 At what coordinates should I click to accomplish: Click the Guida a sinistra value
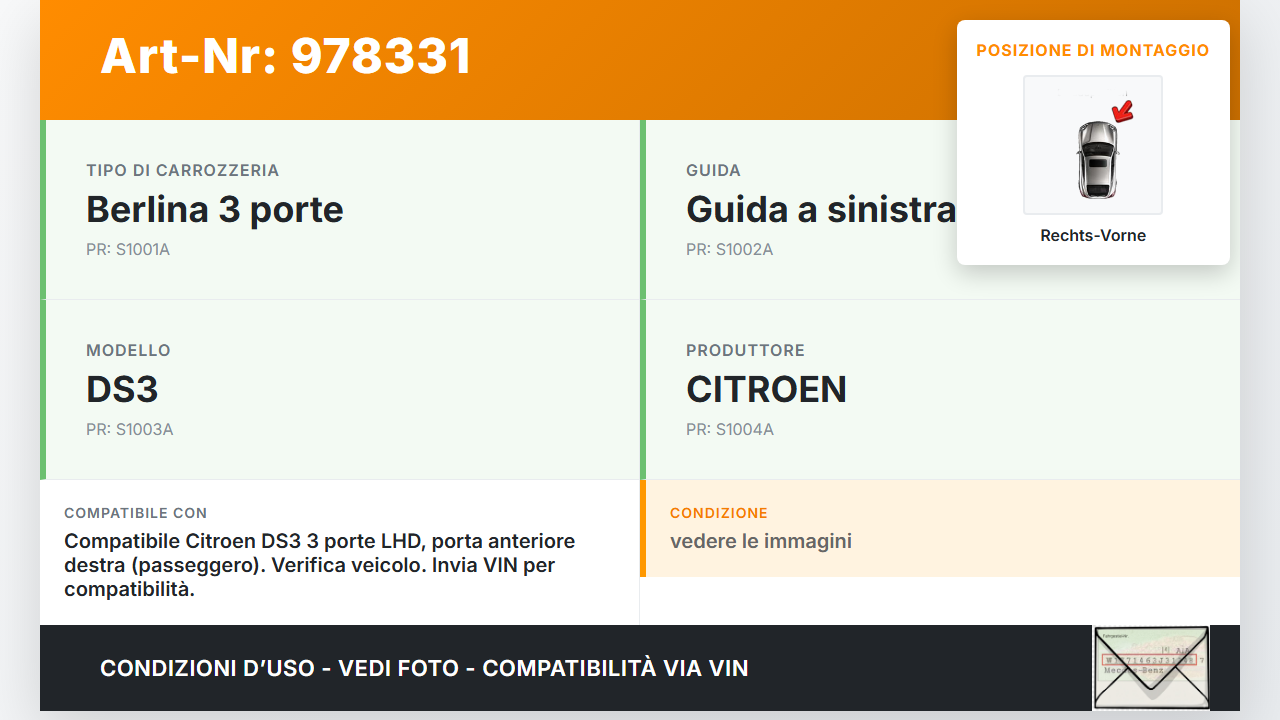(821, 209)
